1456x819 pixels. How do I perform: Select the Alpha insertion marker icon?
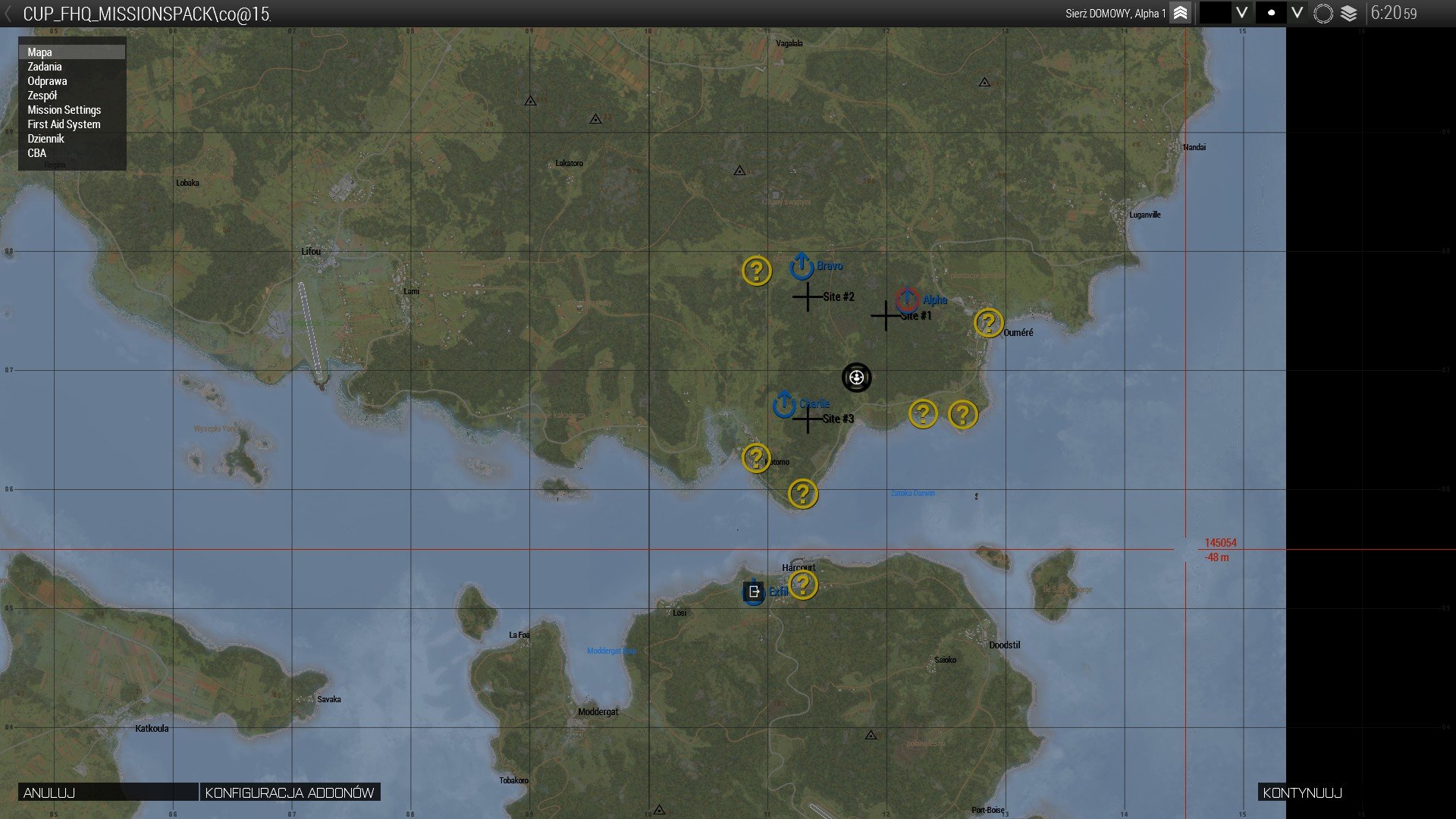tap(907, 300)
